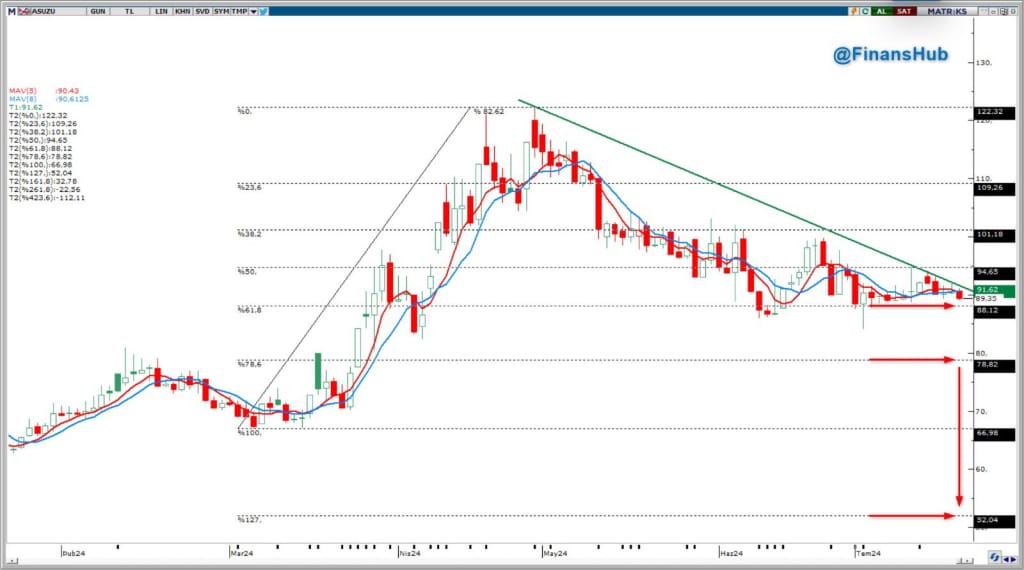Open the GUN period selector

[x=98, y=12]
